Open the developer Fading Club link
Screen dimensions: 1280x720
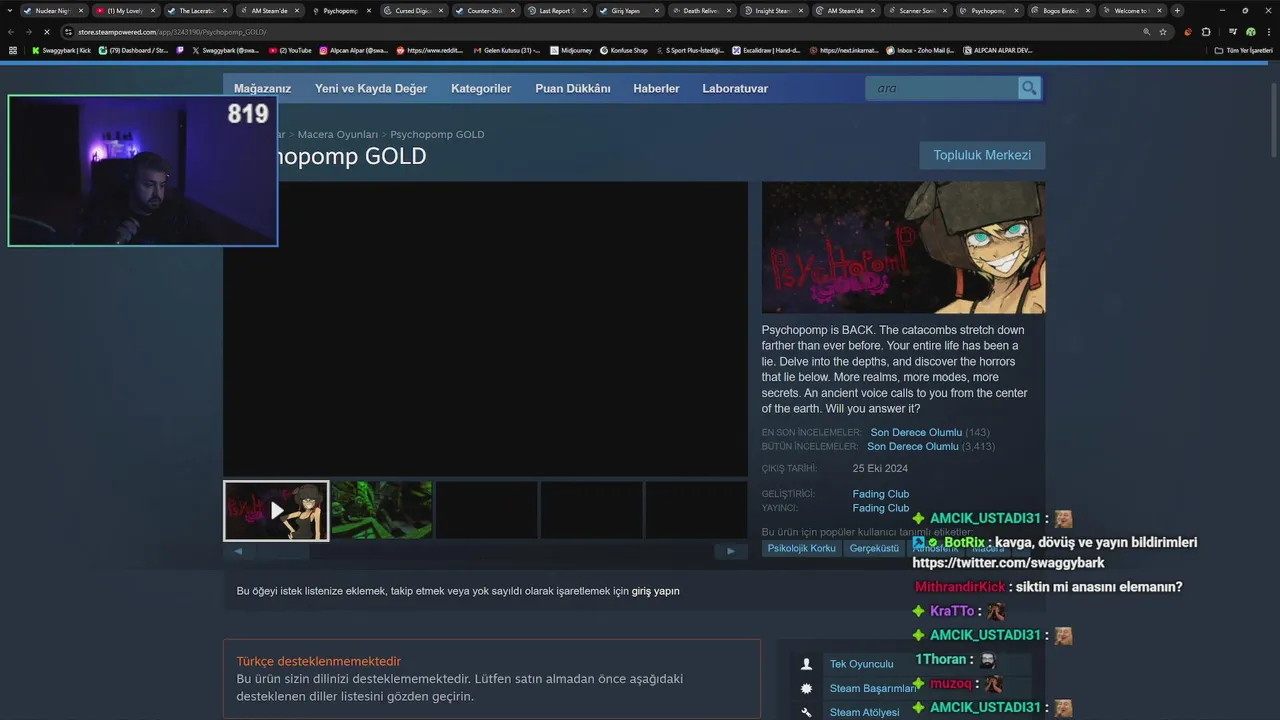pos(881,494)
